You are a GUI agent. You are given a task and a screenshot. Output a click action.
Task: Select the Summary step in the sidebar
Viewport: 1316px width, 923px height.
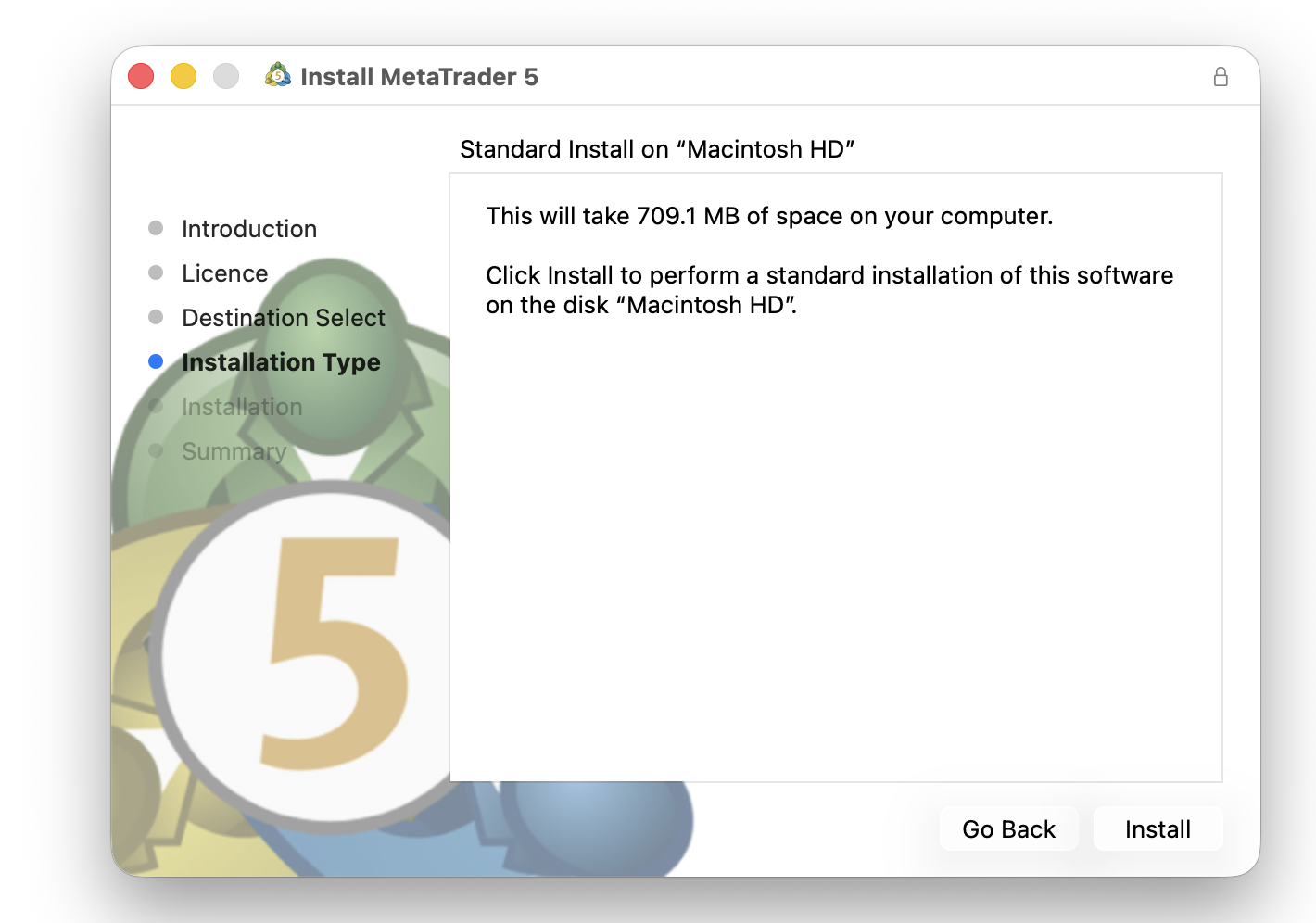(234, 451)
